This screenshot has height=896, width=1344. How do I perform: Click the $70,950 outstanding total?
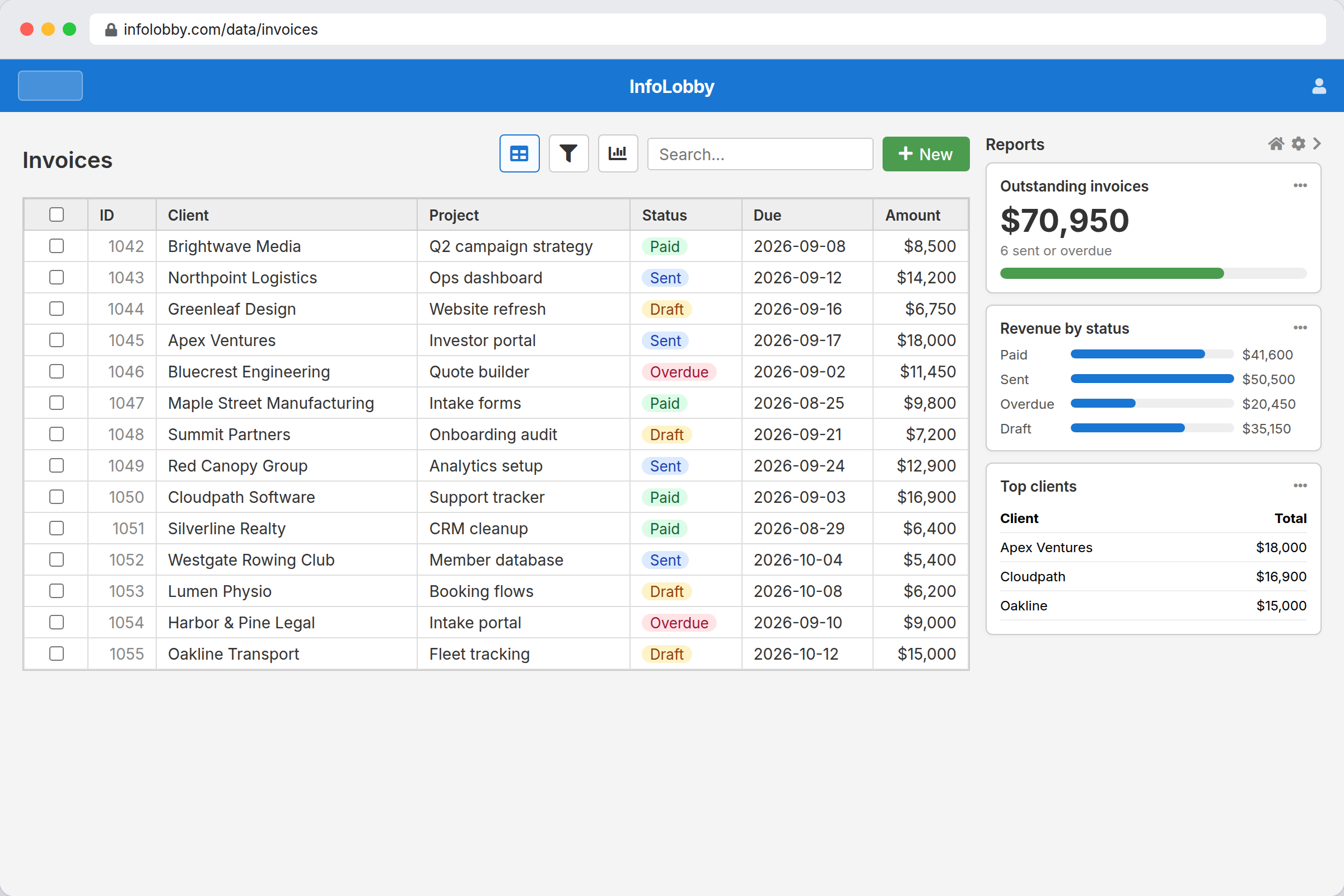point(1065,221)
